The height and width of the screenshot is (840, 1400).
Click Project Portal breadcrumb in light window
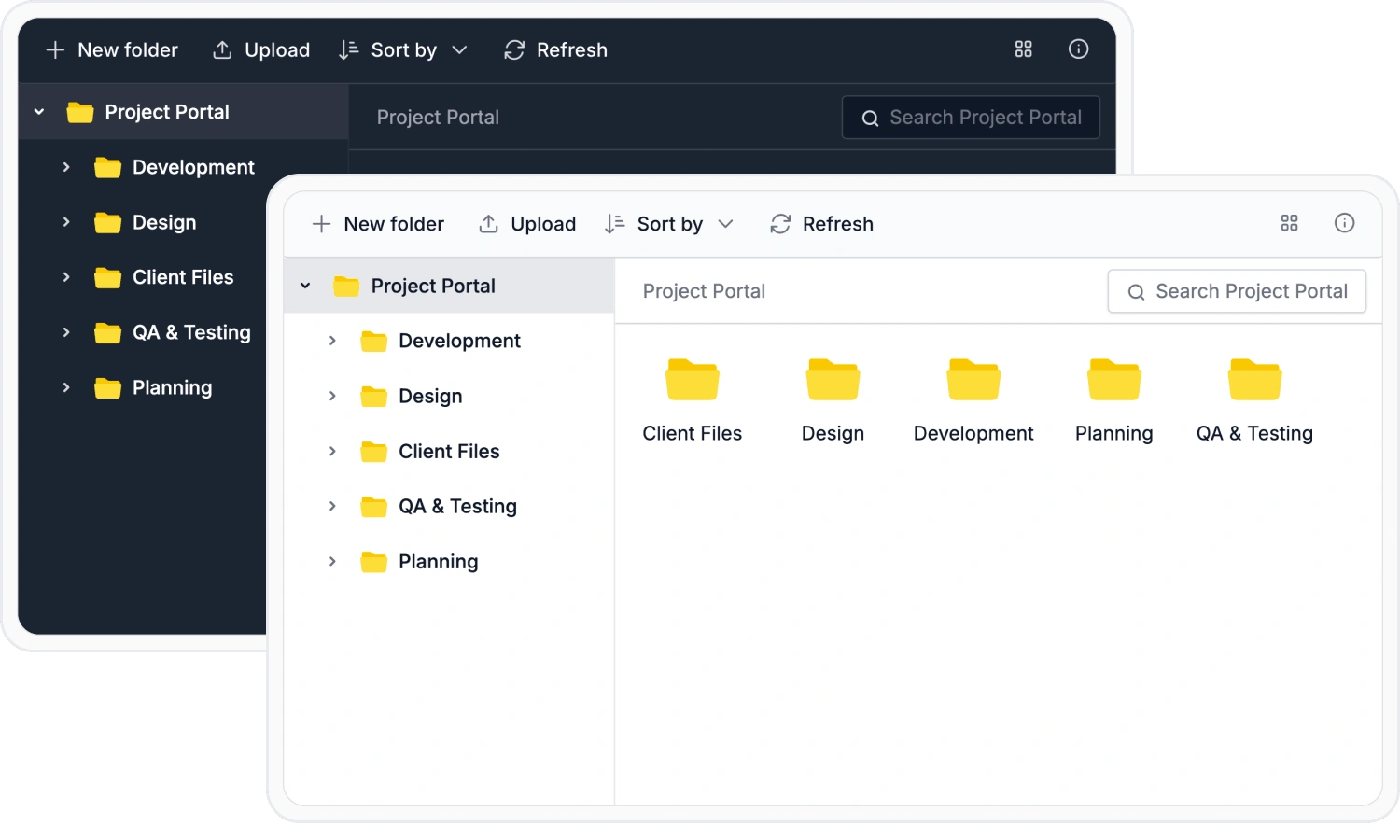click(x=704, y=291)
